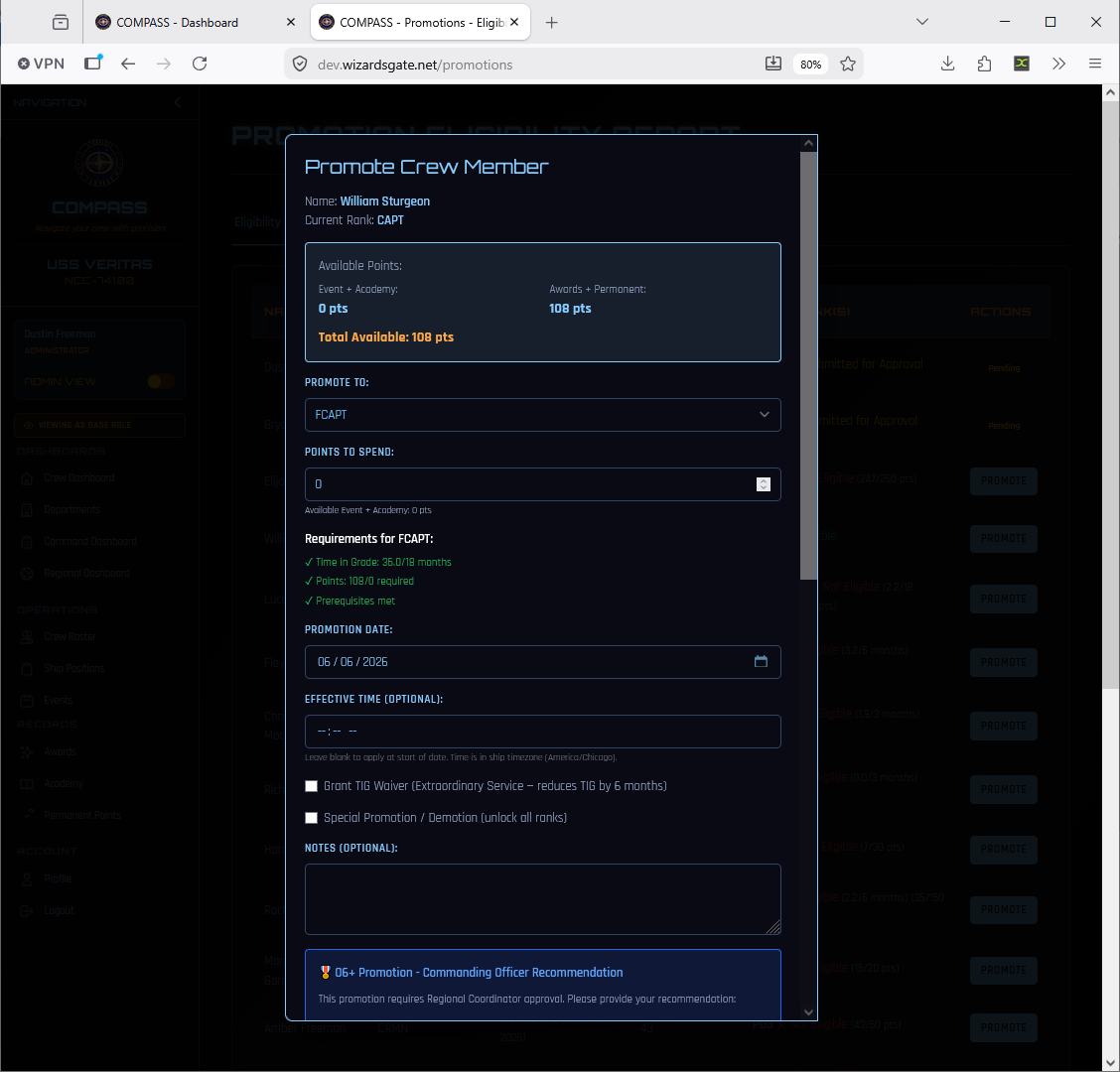Screen dimensions: 1120x1072
Task: Open the list all tabs dropdown
Action: (x=922, y=22)
